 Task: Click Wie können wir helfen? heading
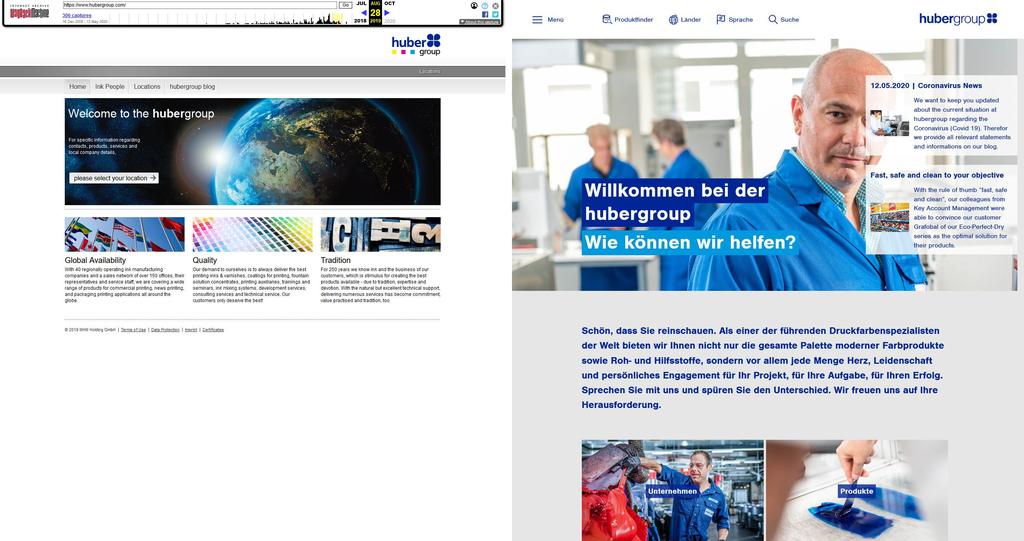[690, 242]
